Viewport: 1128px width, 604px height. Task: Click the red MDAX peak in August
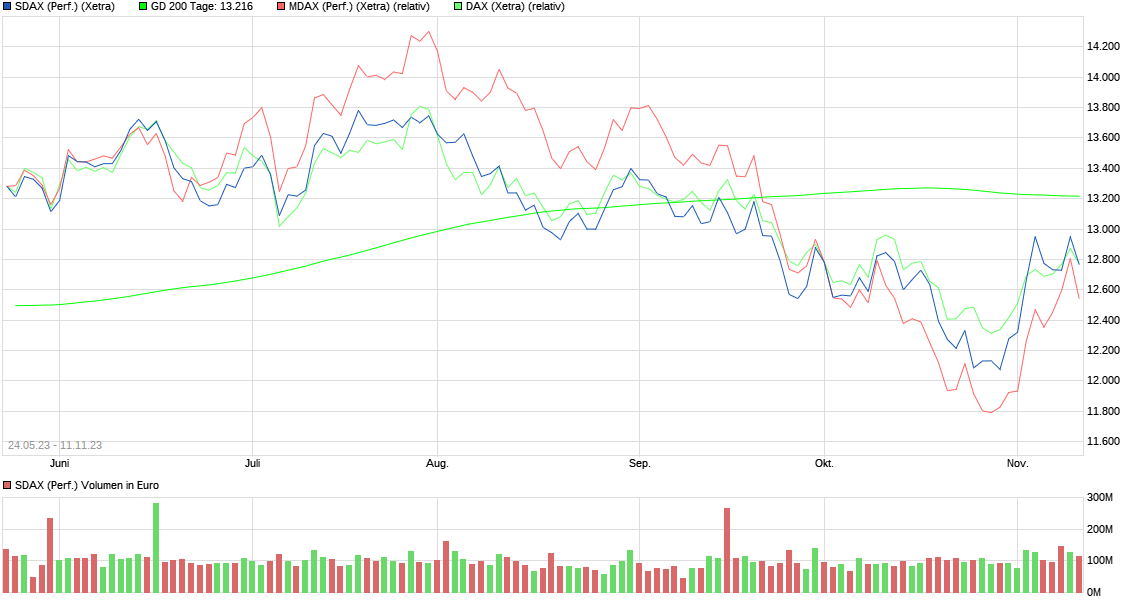point(428,32)
